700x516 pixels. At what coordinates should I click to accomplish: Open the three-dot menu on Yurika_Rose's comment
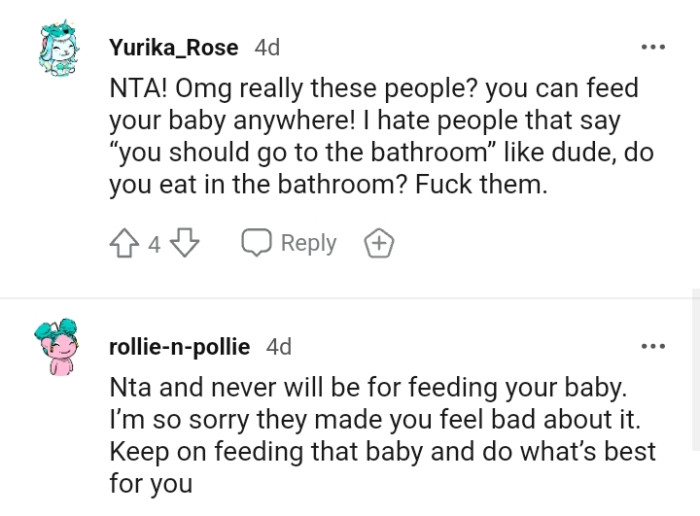pyautogui.click(x=652, y=47)
